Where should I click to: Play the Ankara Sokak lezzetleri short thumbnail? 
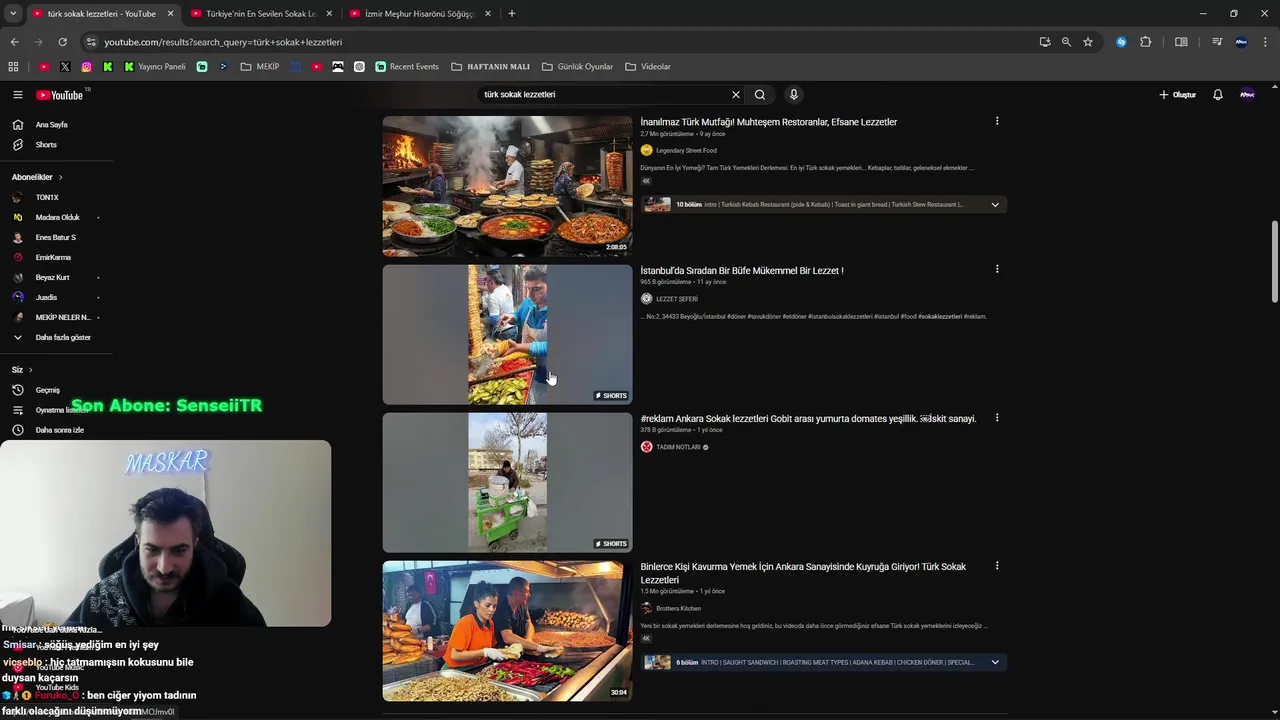coord(507,483)
